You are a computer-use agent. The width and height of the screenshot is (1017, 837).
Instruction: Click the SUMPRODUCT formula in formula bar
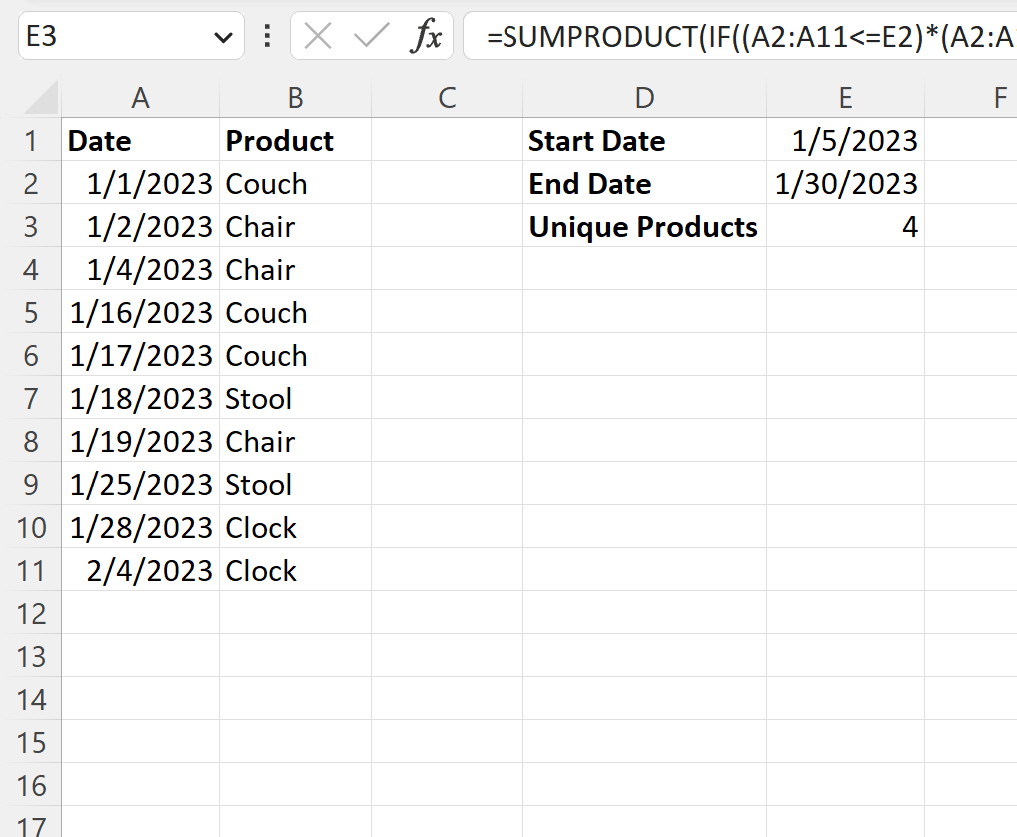click(750, 37)
